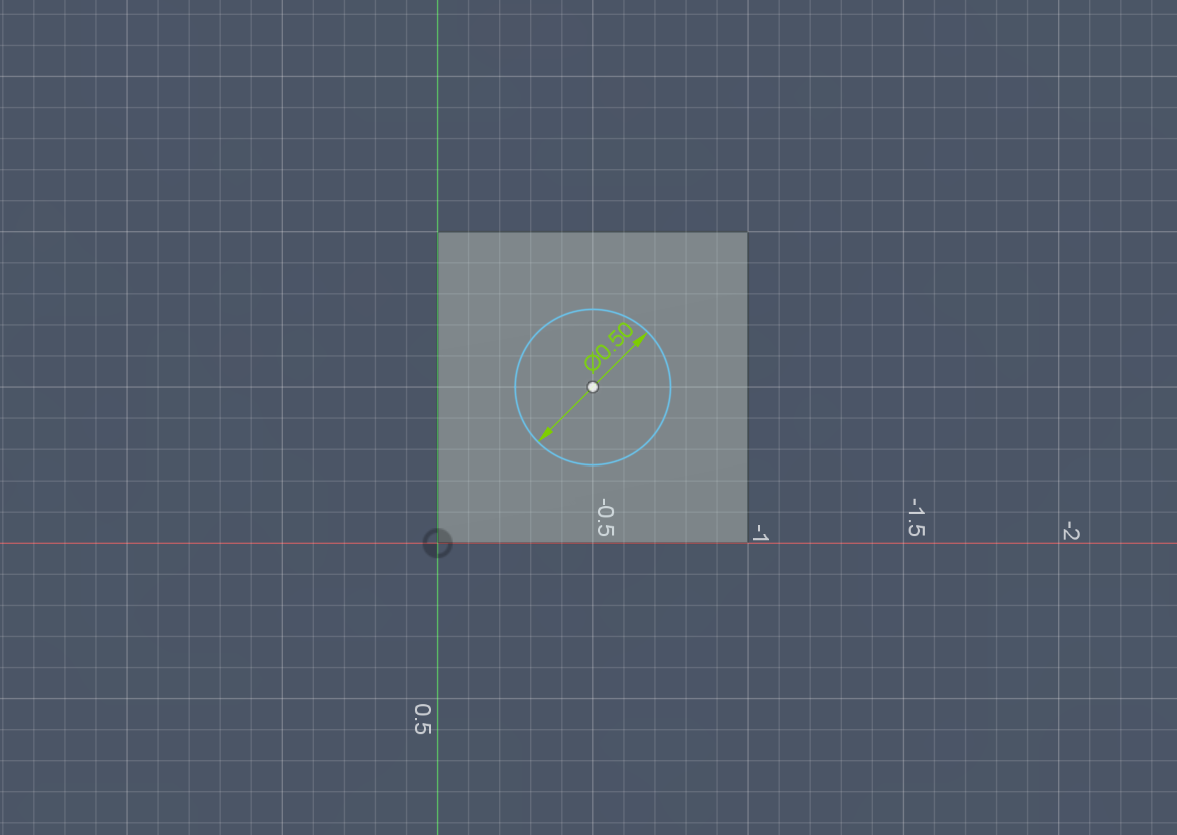The height and width of the screenshot is (835, 1177).
Task: Click the -1.5 axis label
Action: point(915,517)
